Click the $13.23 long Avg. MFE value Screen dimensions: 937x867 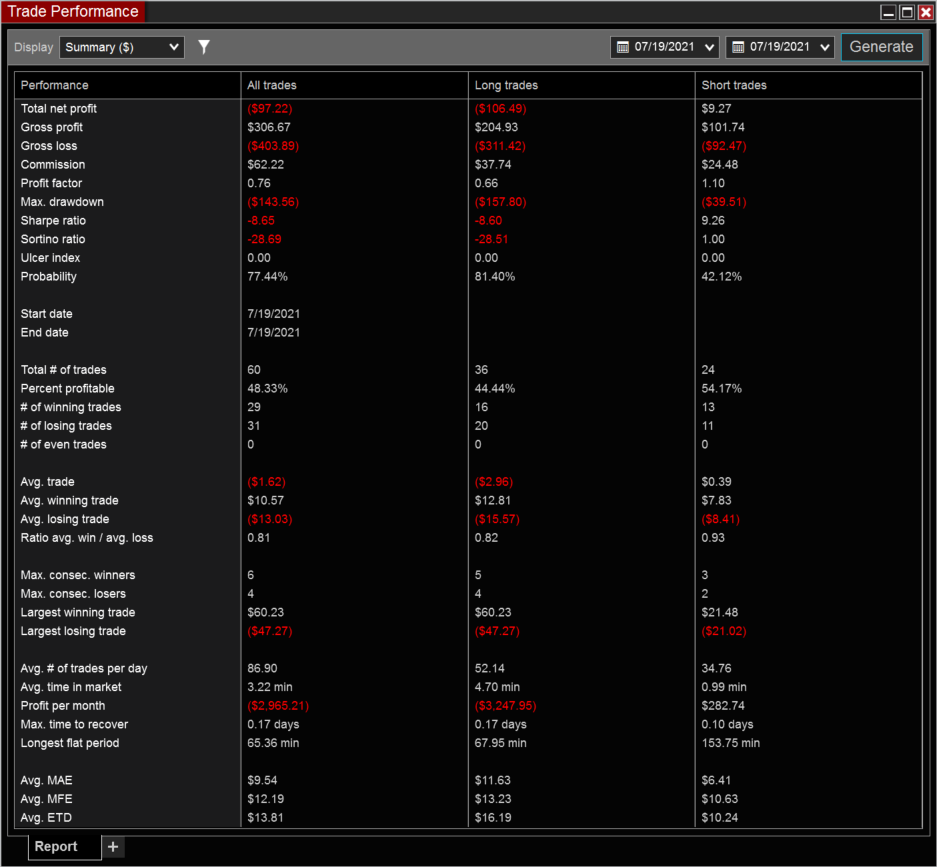point(493,799)
